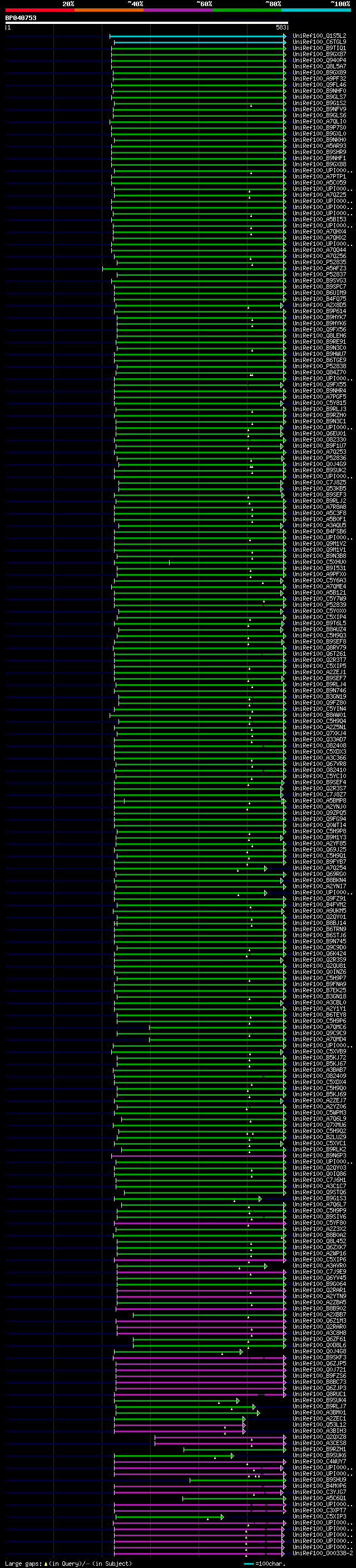The image size is (356, 1568).
Task: Select the label UniRef100_B9GLS7
Action: click(319, 97)
